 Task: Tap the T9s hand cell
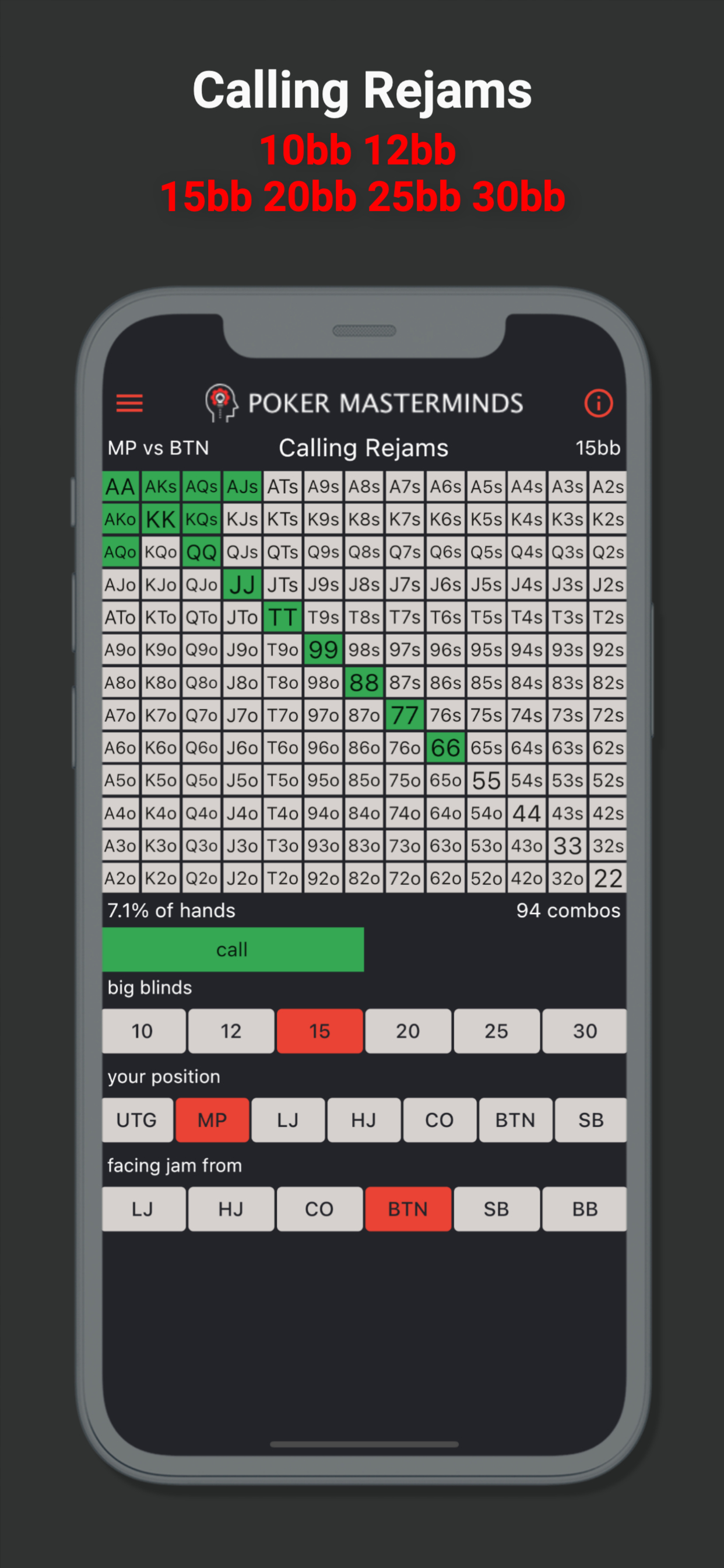(x=324, y=617)
